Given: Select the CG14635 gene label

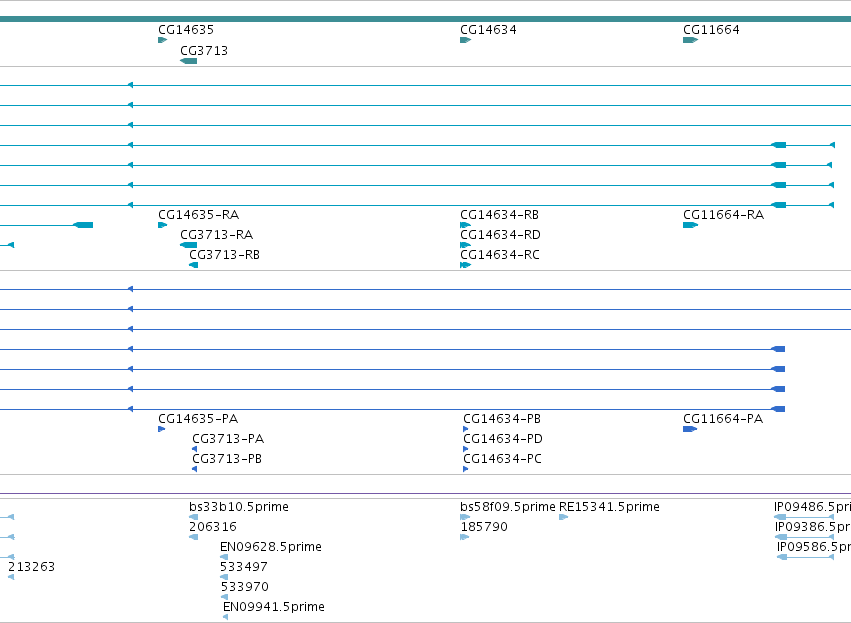Looking at the screenshot, I should (x=186, y=30).
